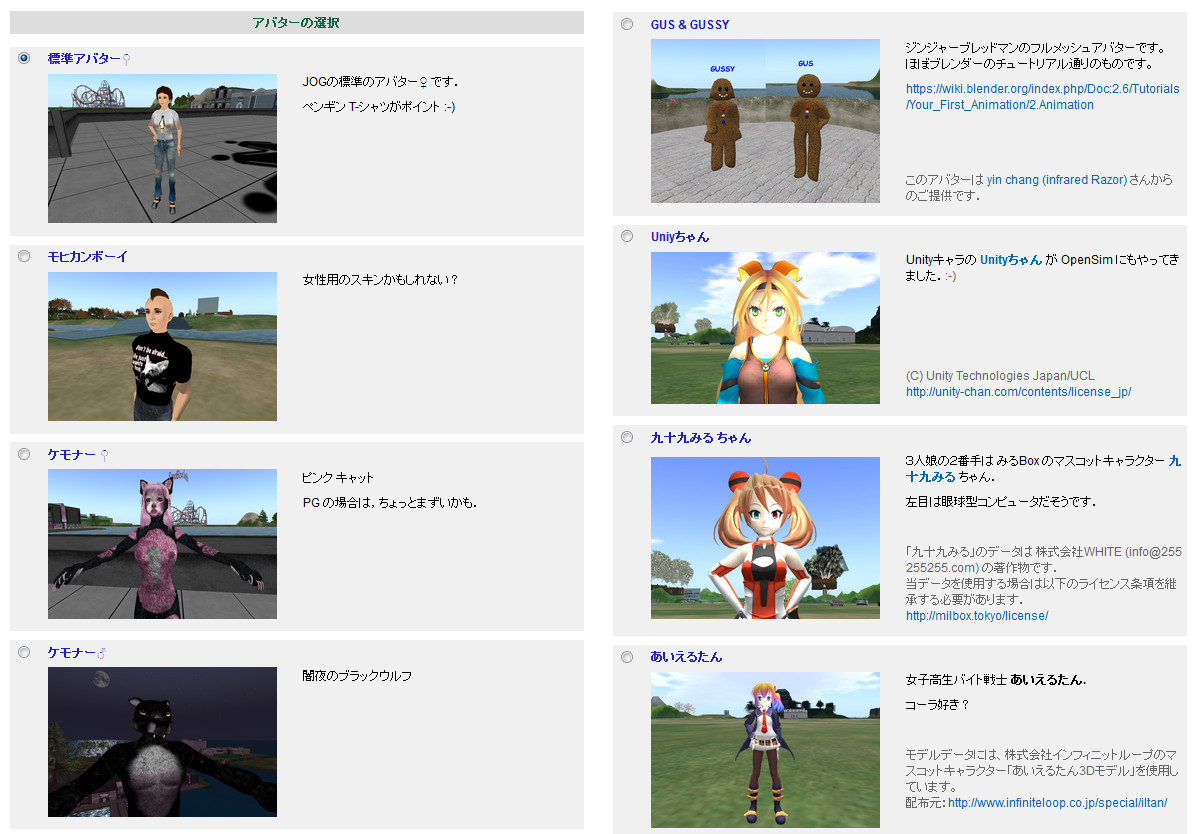Click the ケモナー♂ title label
1200x834 pixels.
(77, 653)
